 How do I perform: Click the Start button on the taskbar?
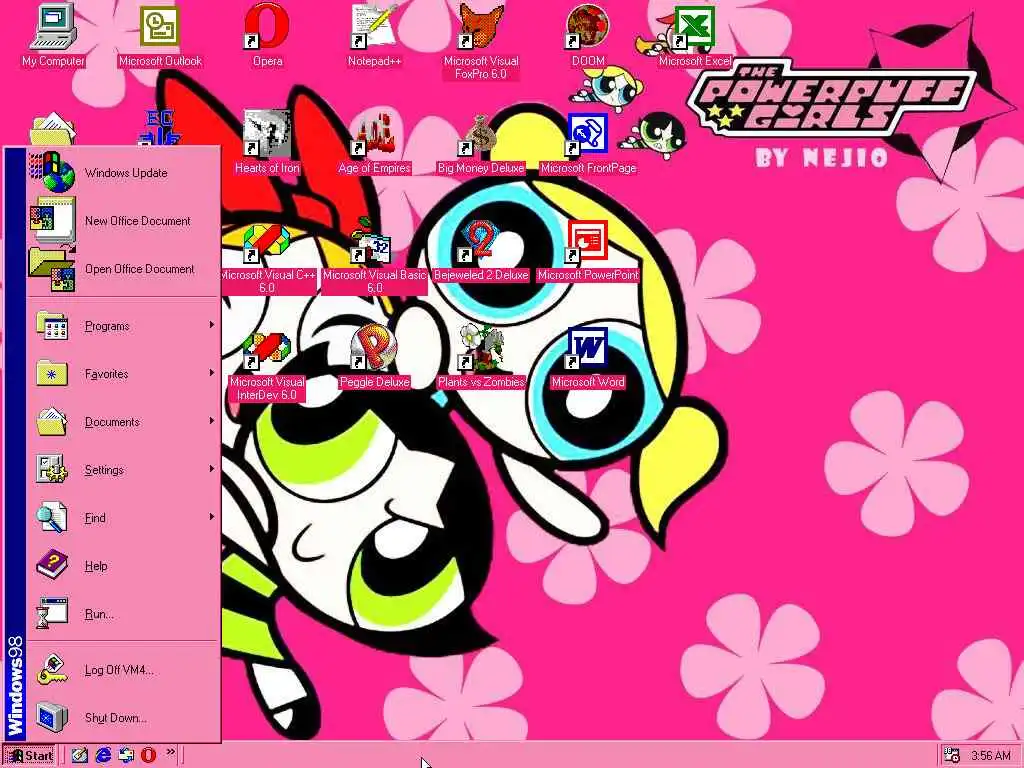point(30,756)
